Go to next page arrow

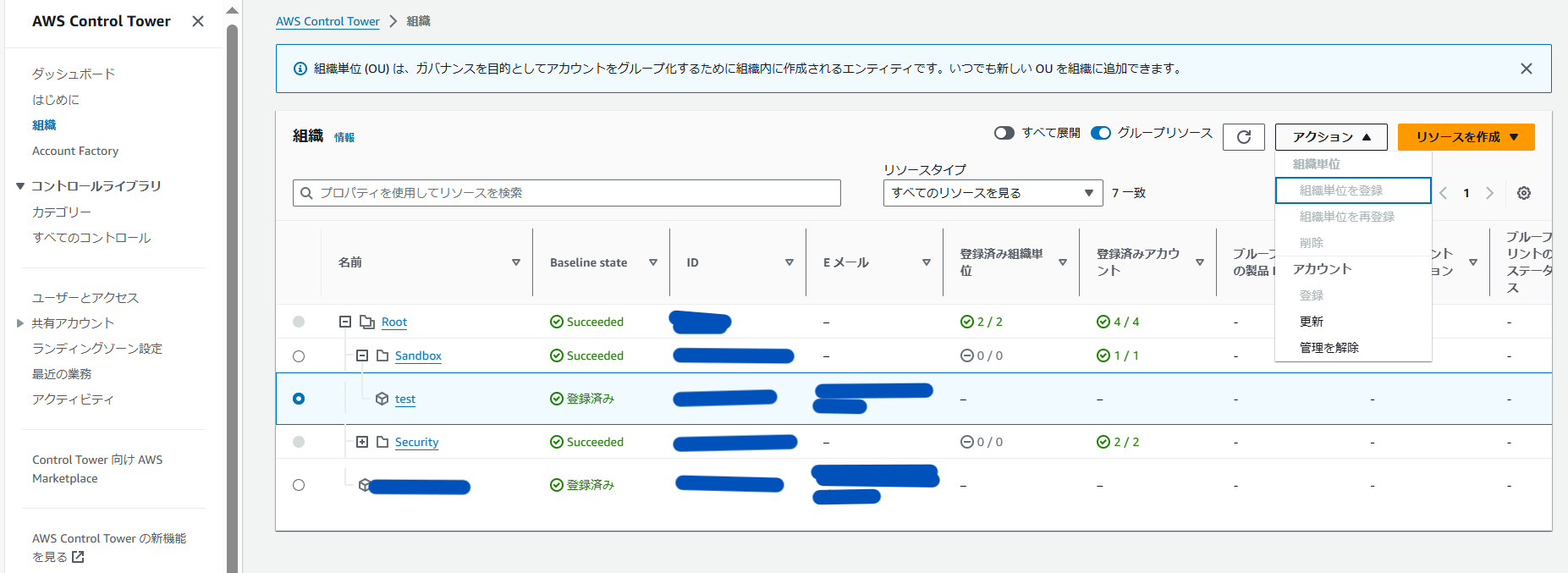click(1490, 193)
